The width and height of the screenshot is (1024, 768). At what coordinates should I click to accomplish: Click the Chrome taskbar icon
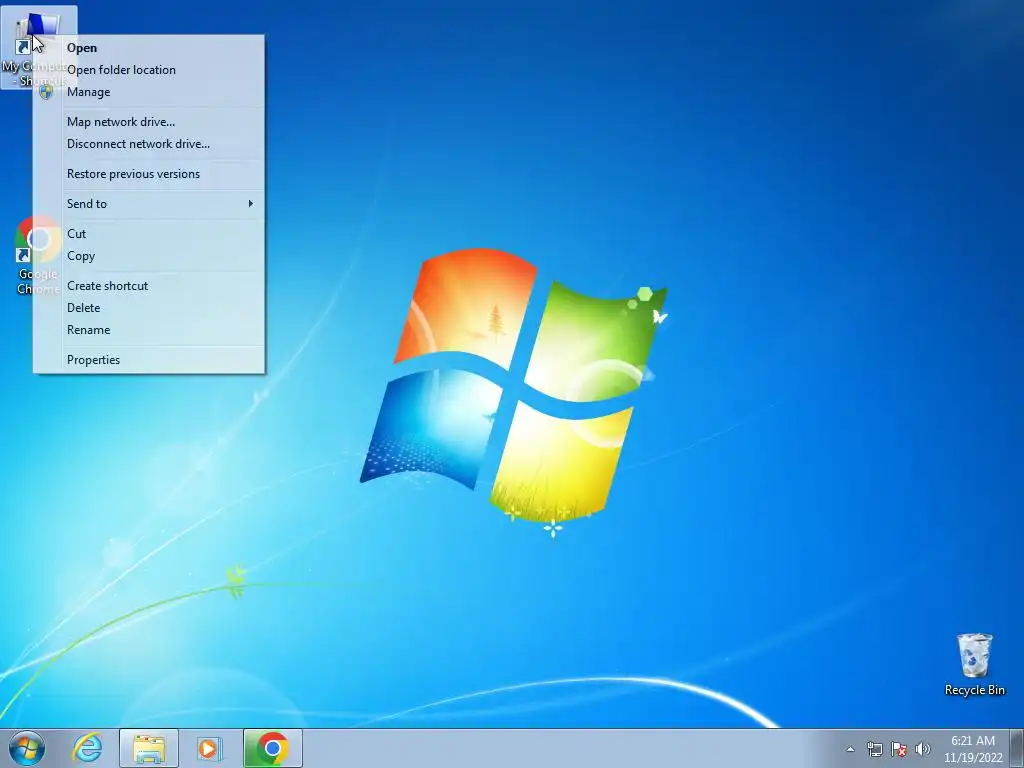(x=273, y=748)
